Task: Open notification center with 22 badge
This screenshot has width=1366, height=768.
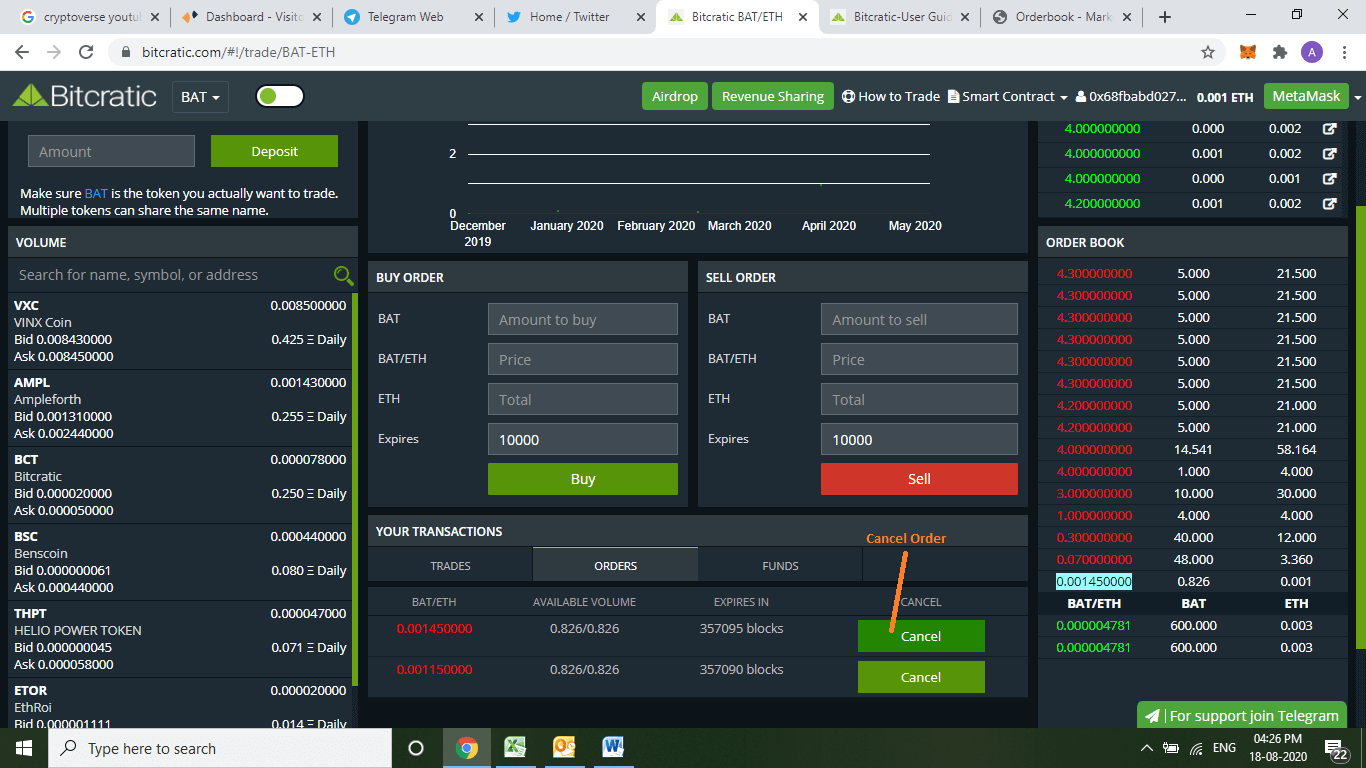Action: coord(1336,749)
